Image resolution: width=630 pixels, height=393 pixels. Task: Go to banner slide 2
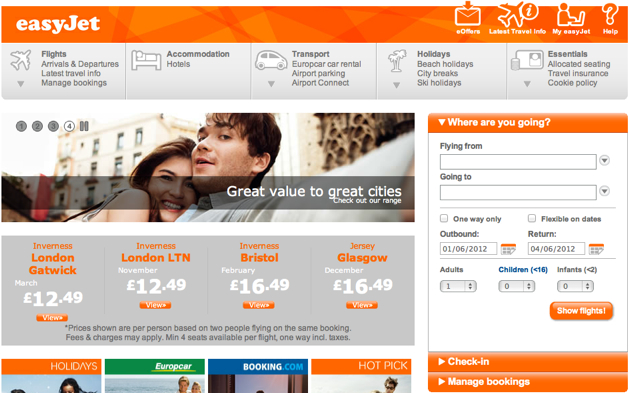pos(37,126)
